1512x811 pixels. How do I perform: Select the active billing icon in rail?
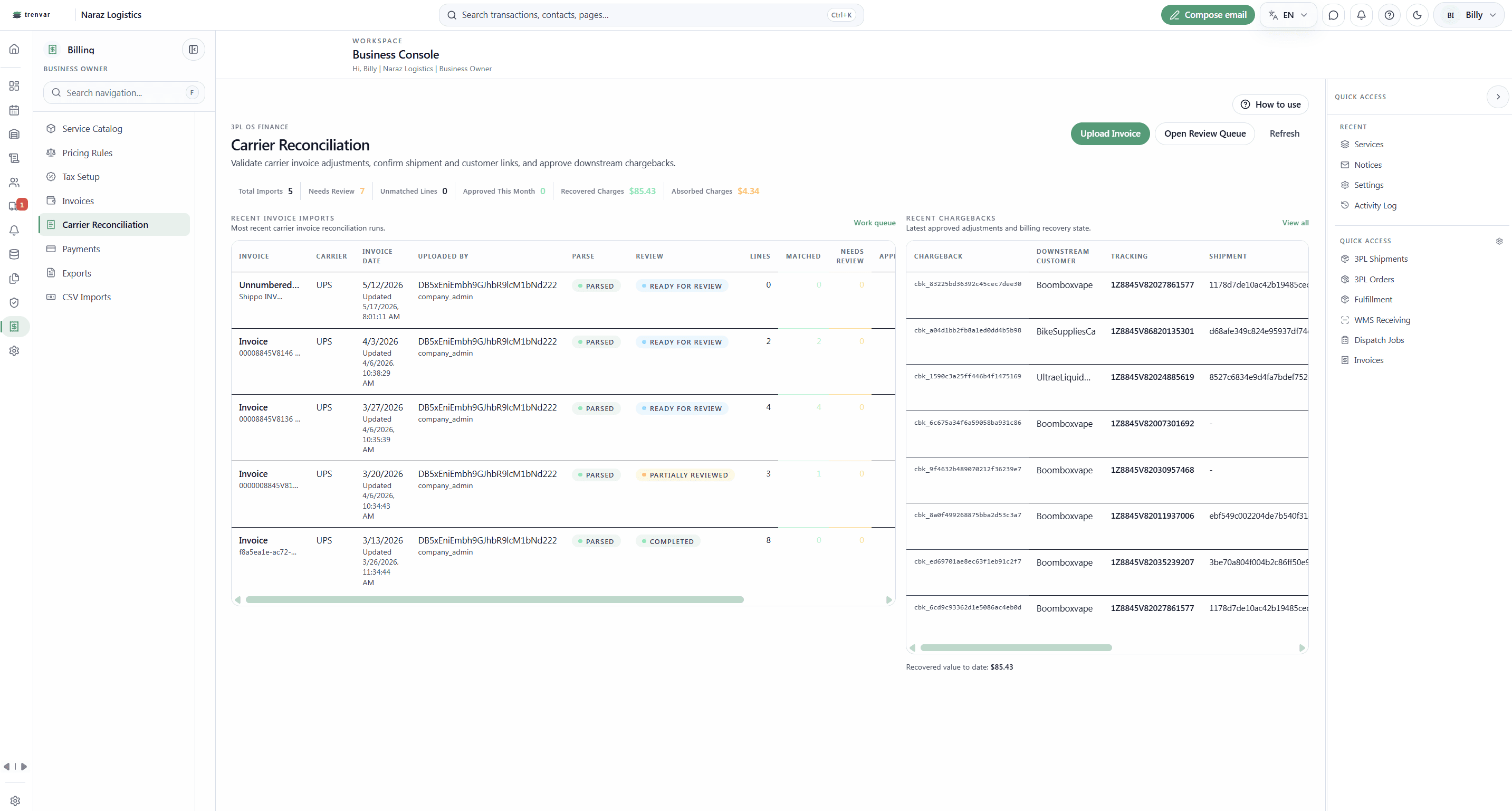coord(14,327)
